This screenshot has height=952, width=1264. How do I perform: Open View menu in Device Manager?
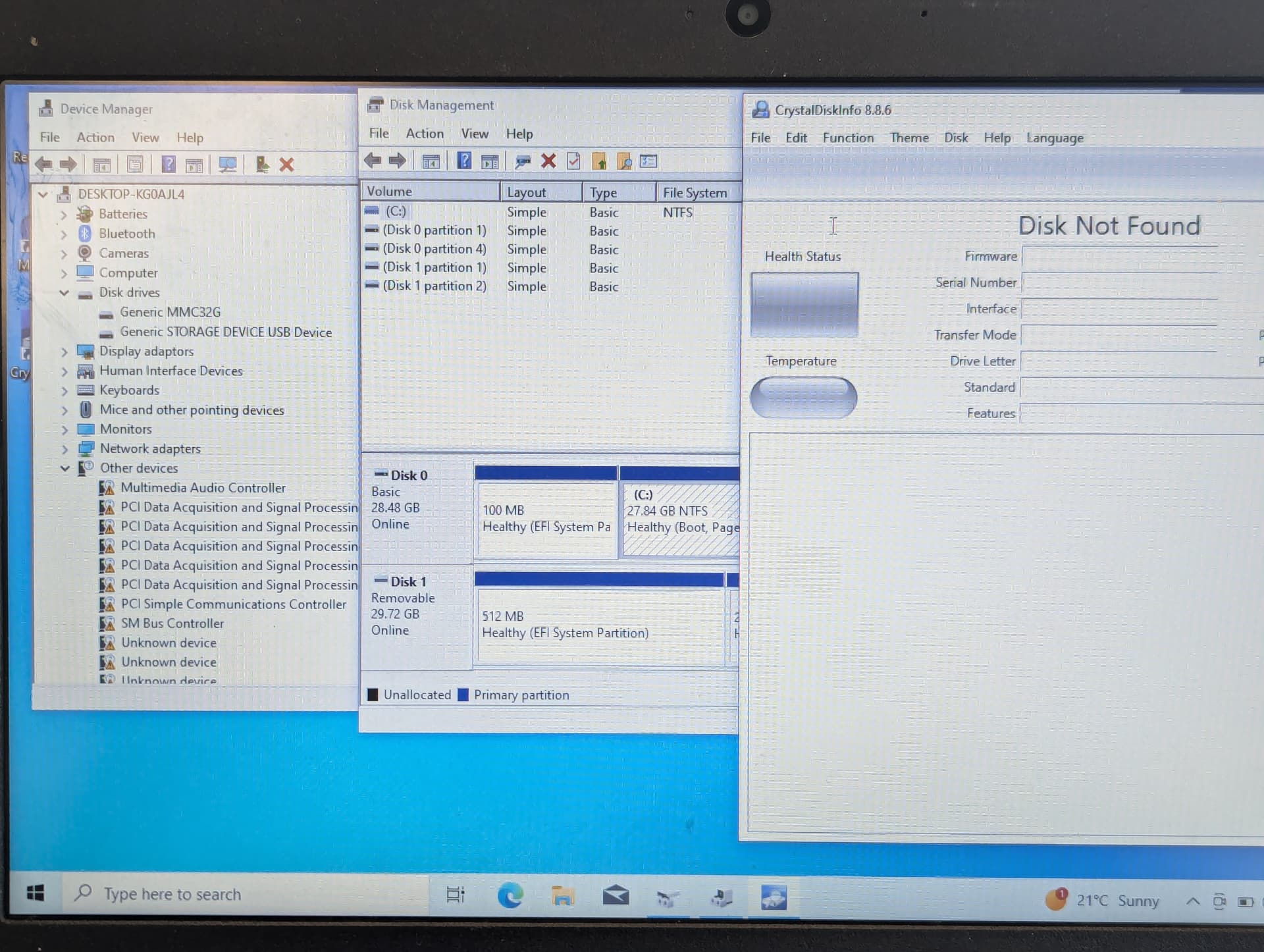coord(145,137)
